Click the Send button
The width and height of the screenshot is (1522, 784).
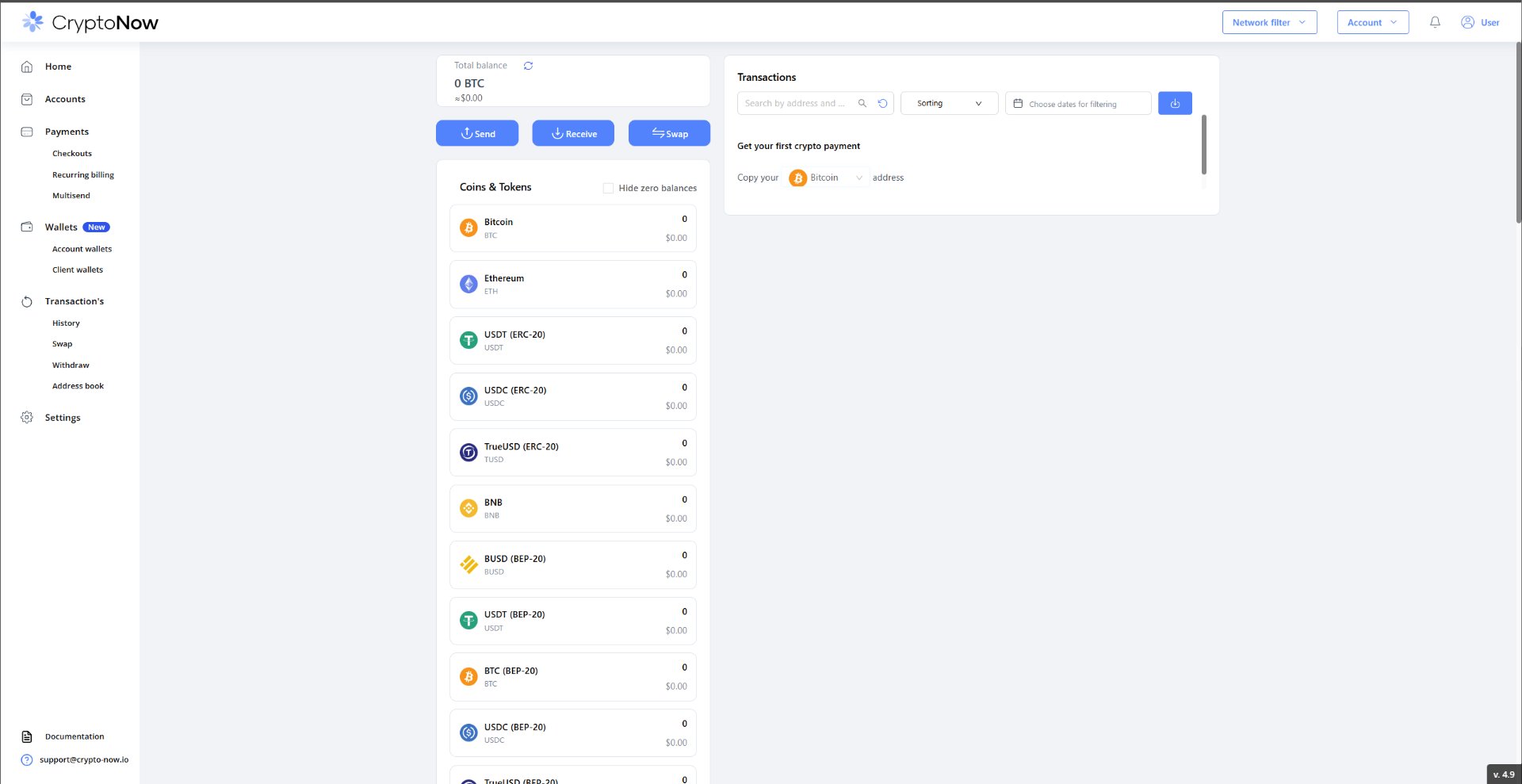click(477, 133)
